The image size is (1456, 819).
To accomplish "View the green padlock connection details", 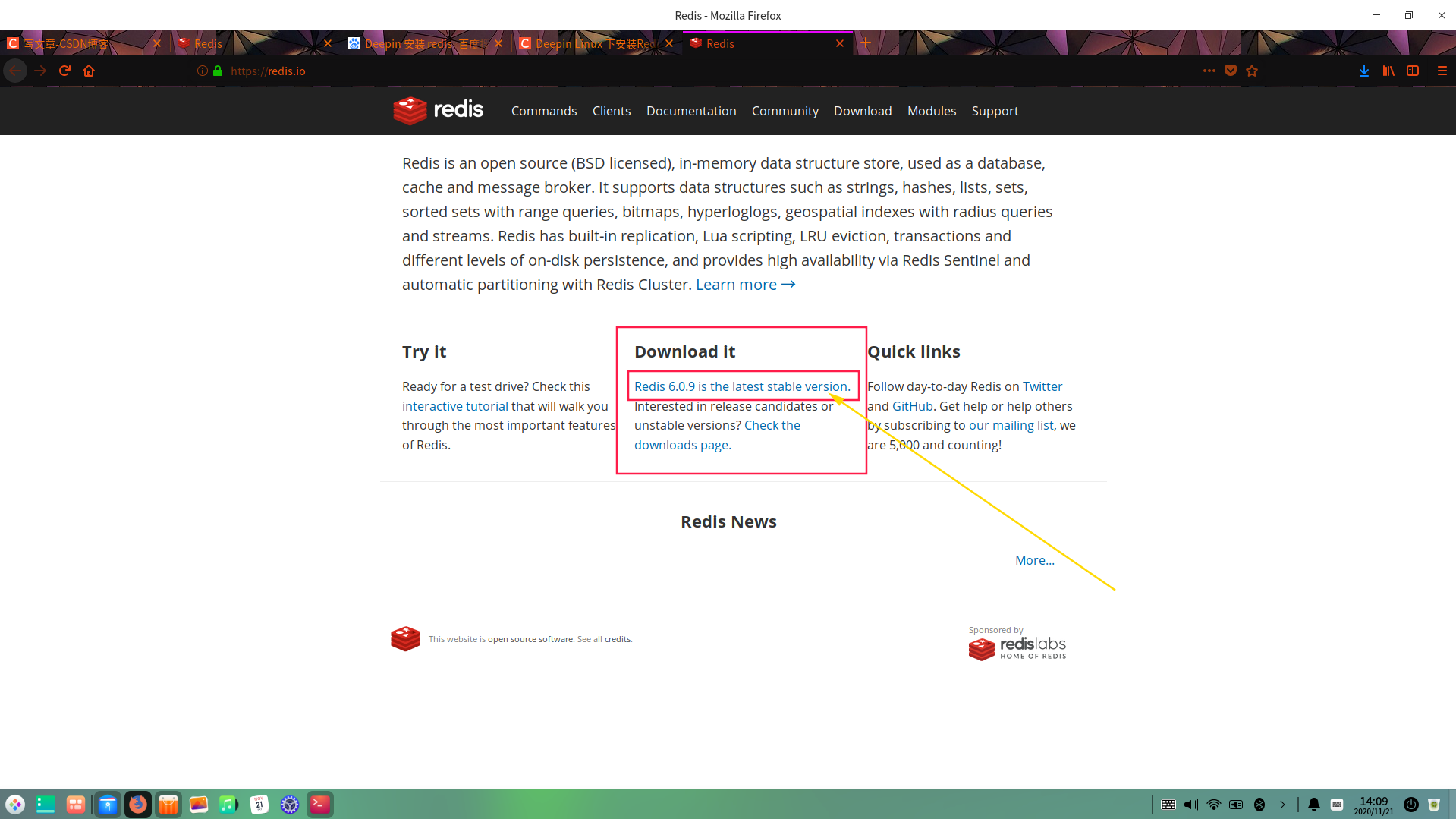I will (x=218, y=71).
